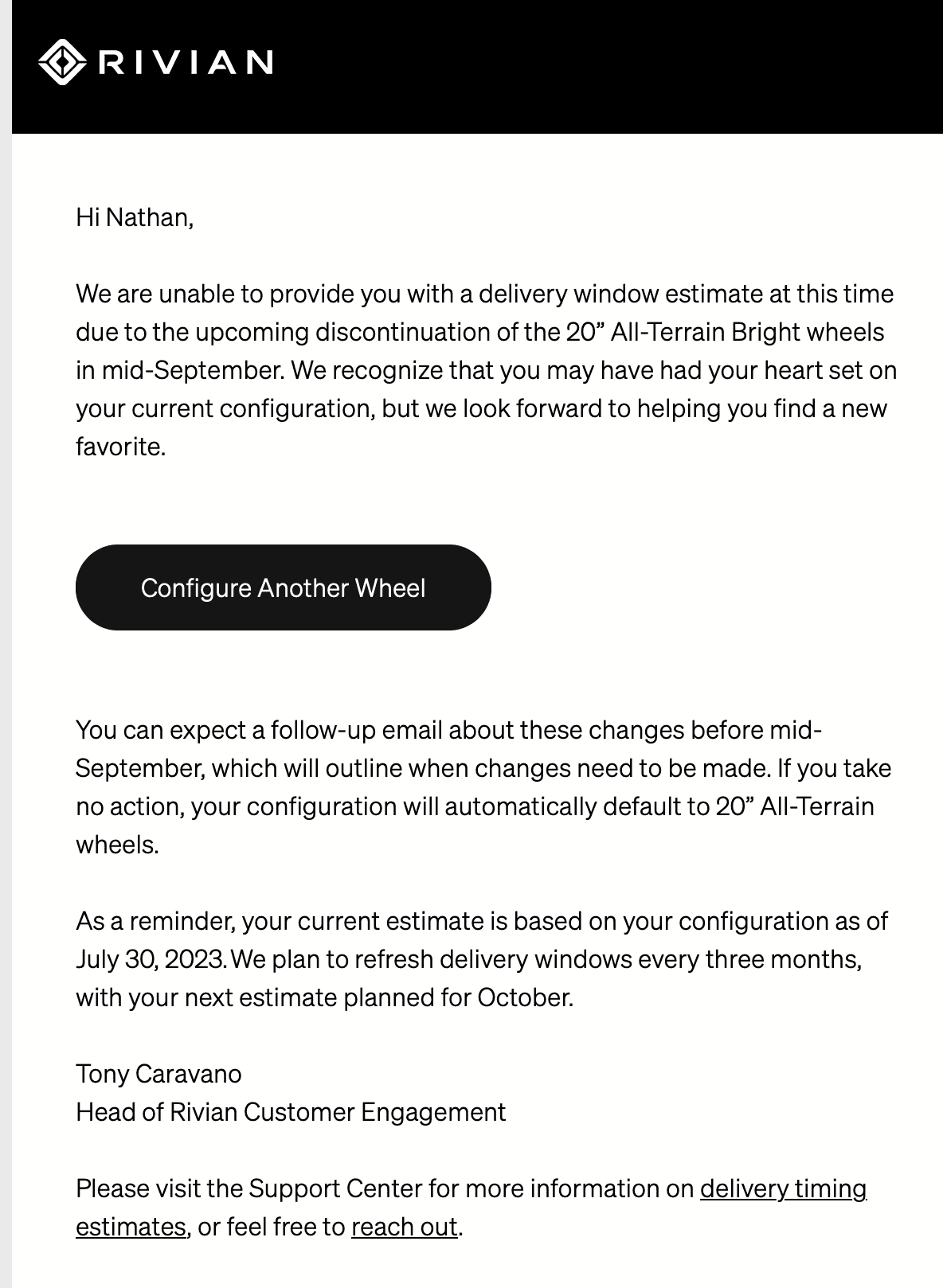The image size is (943, 1288).
Task: Click an empty area of the black header banner
Action: (x=605, y=66)
